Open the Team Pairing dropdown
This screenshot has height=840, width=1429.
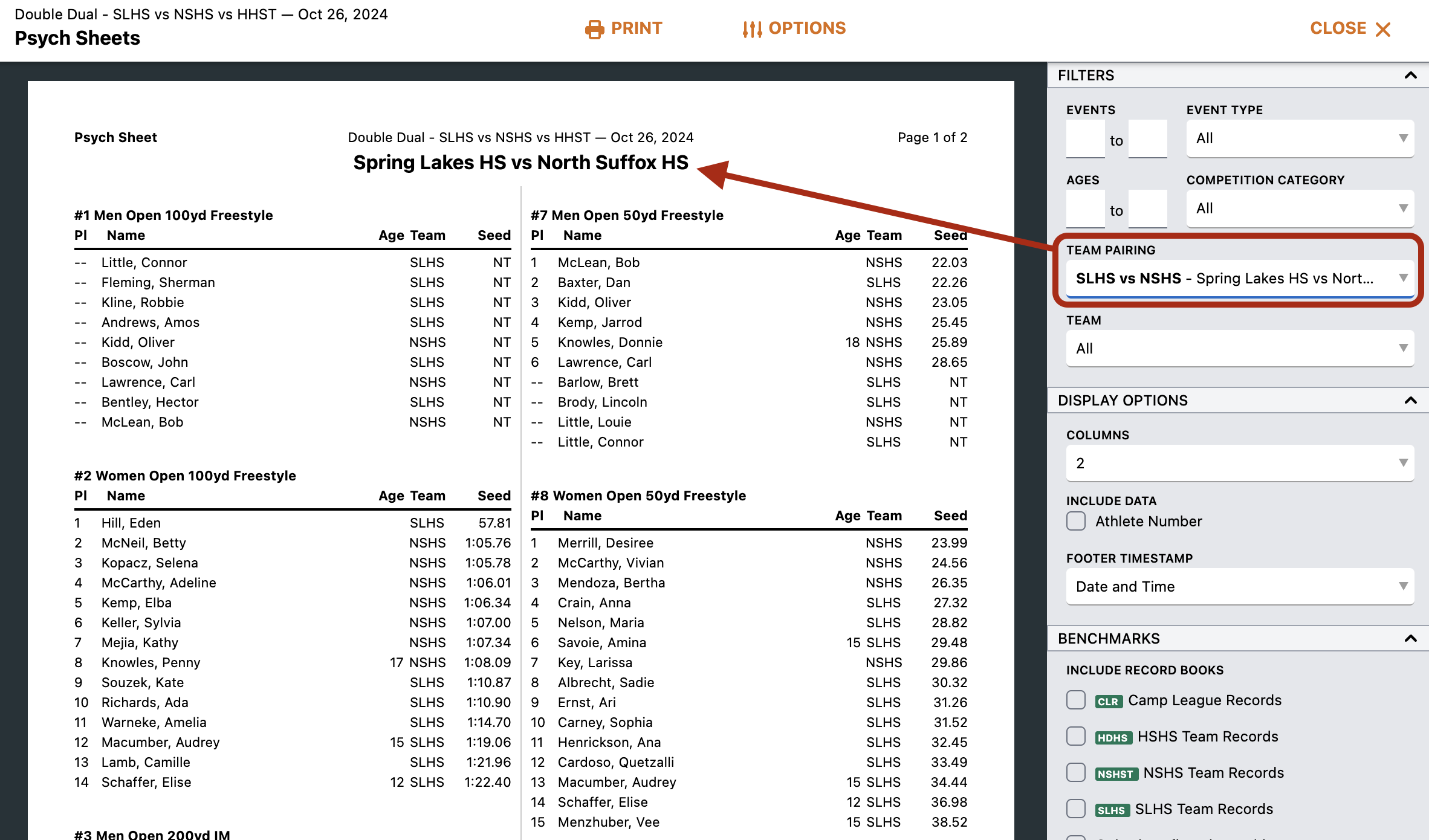[x=1240, y=279]
